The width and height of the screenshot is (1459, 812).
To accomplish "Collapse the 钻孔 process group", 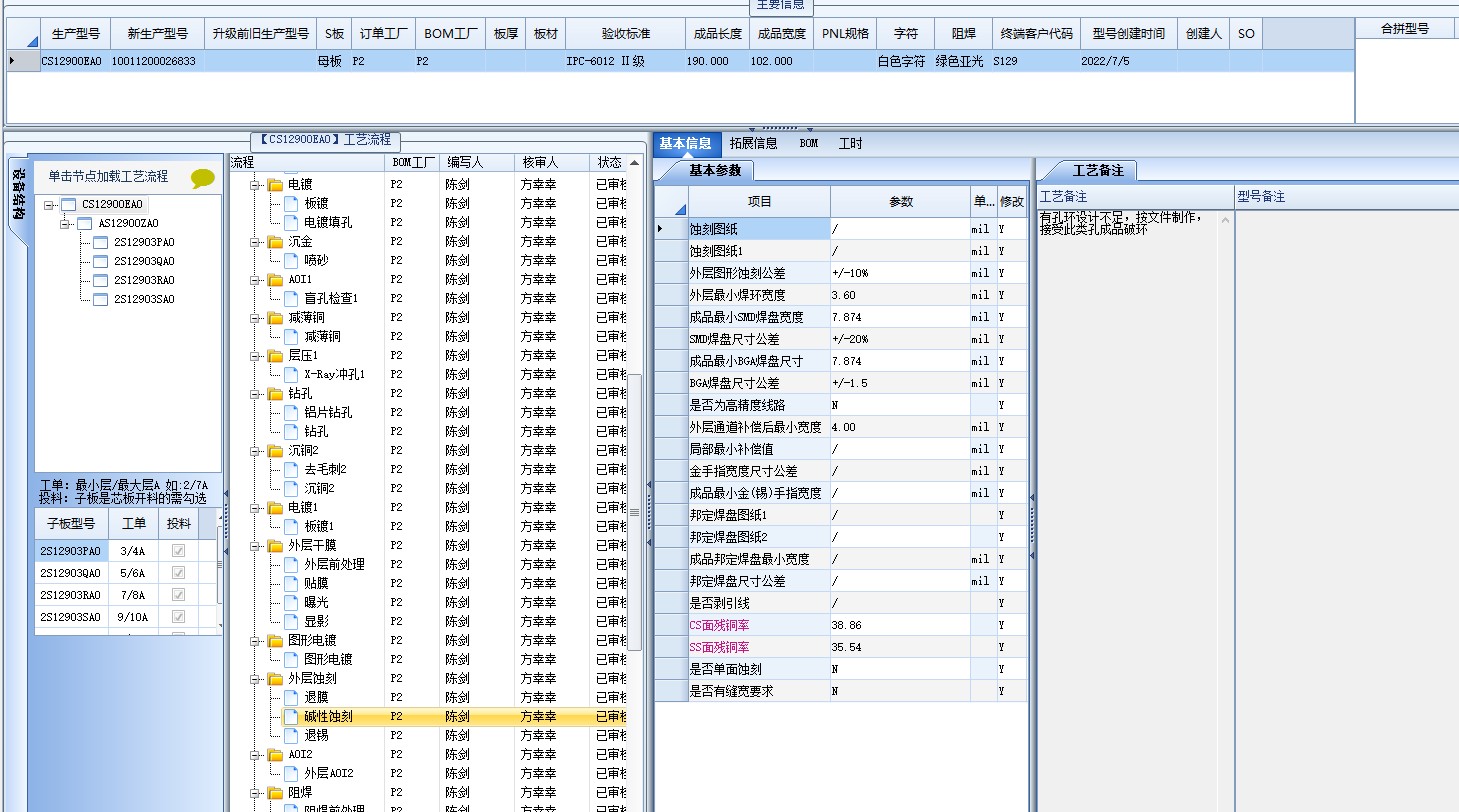I will coord(255,395).
